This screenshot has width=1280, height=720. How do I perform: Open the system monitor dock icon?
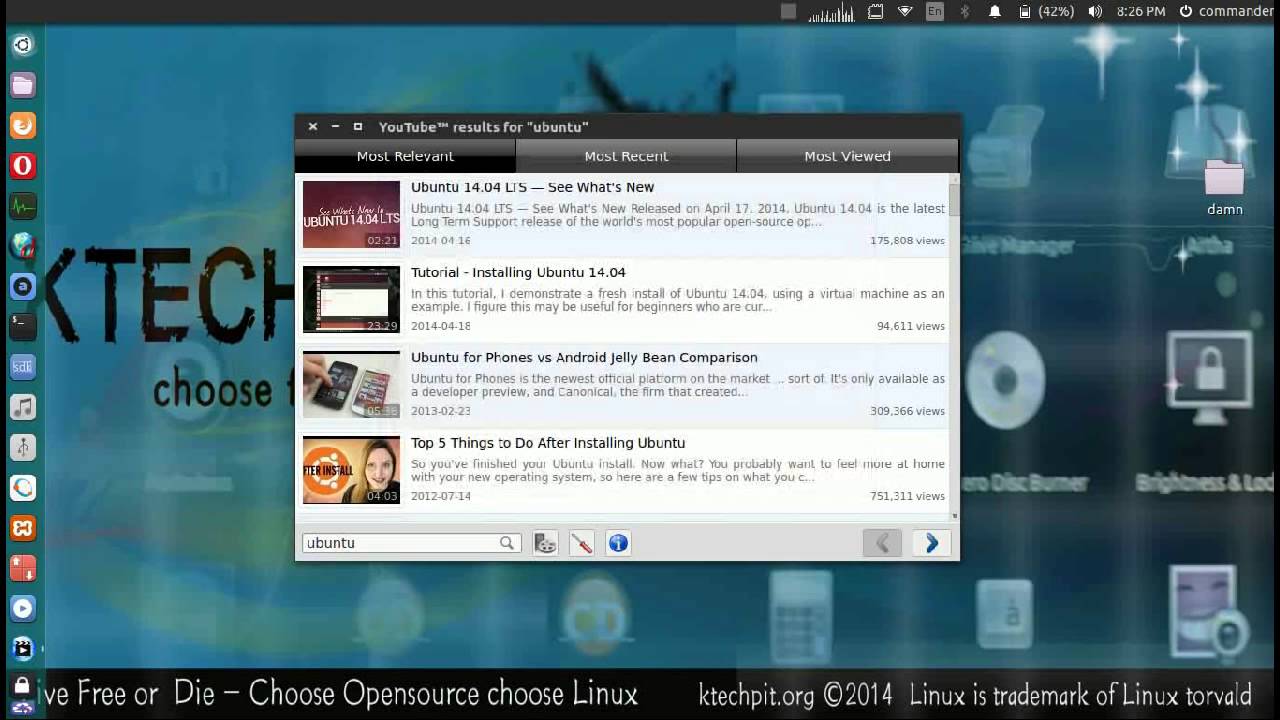pos(22,206)
